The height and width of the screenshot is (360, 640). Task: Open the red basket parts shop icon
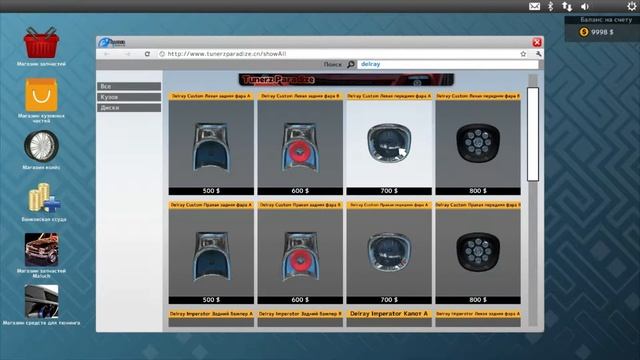pyautogui.click(x=41, y=42)
